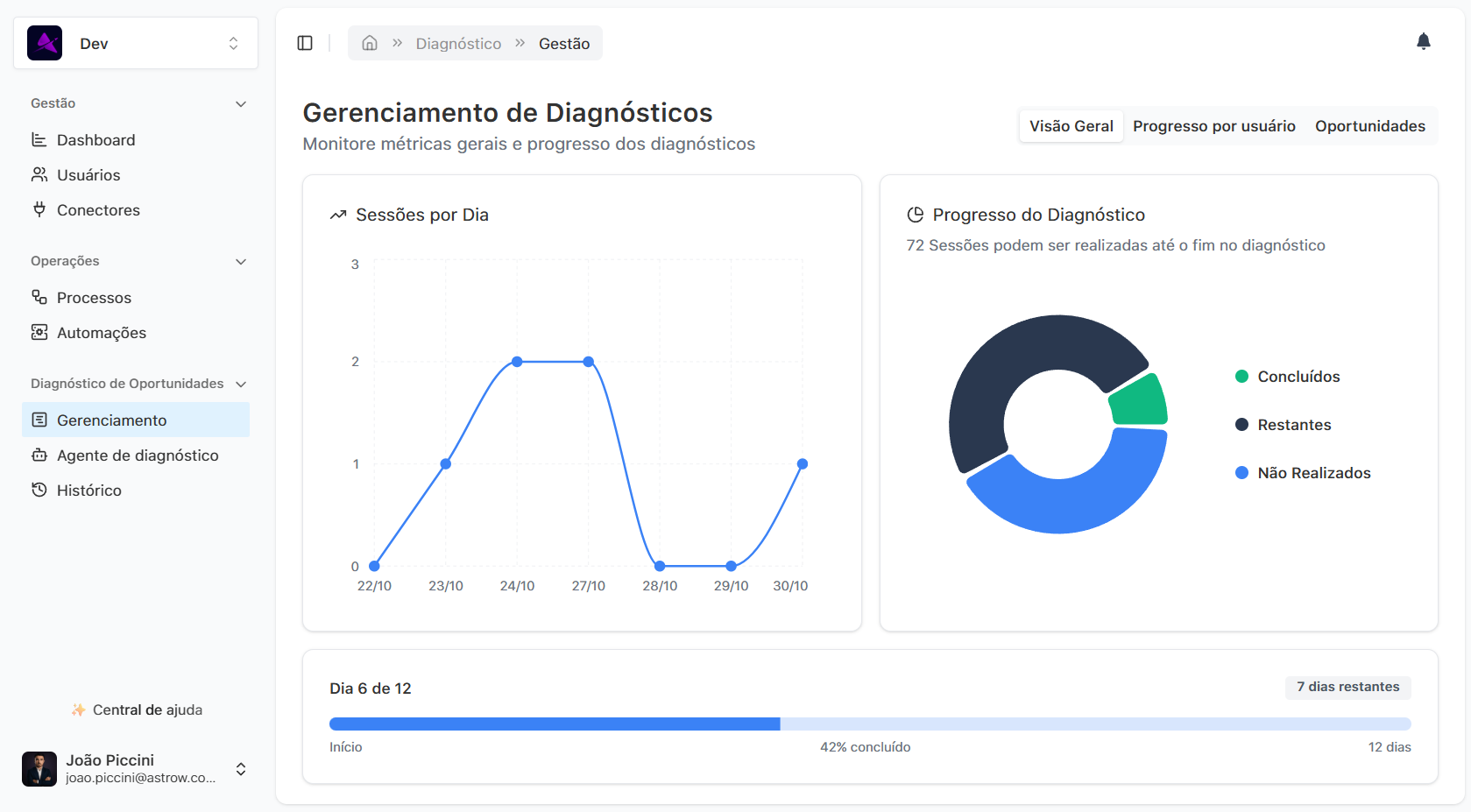Open Processos in the sidebar

pos(94,298)
